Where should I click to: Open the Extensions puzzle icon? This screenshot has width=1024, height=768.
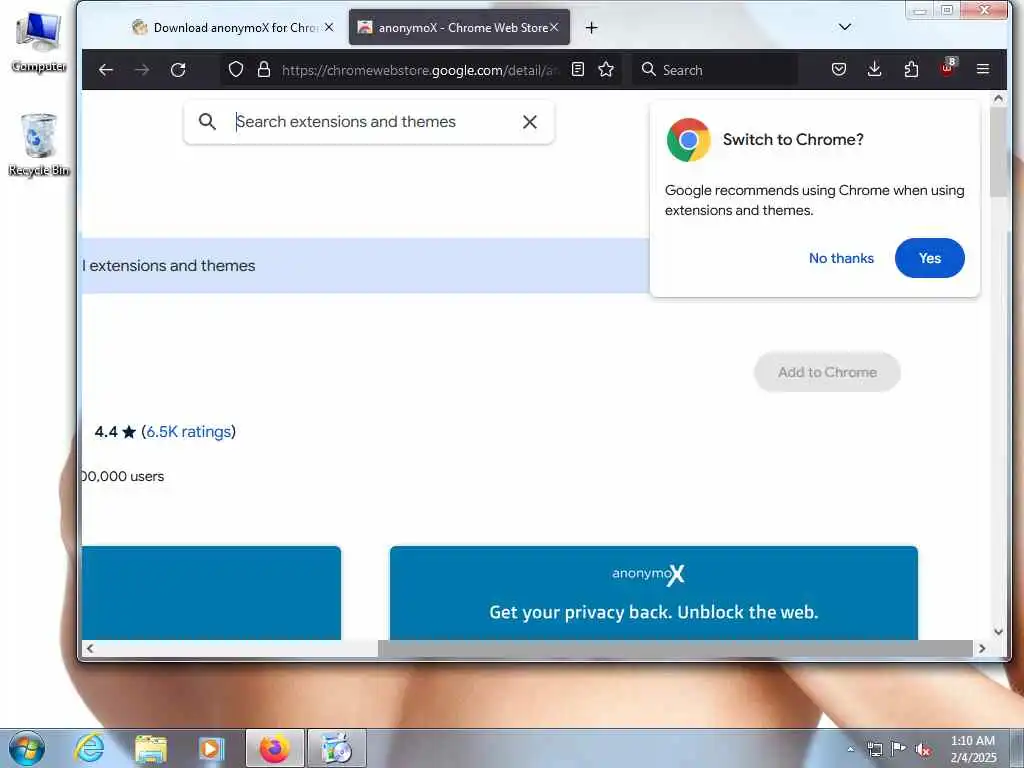pyautogui.click(x=911, y=69)
